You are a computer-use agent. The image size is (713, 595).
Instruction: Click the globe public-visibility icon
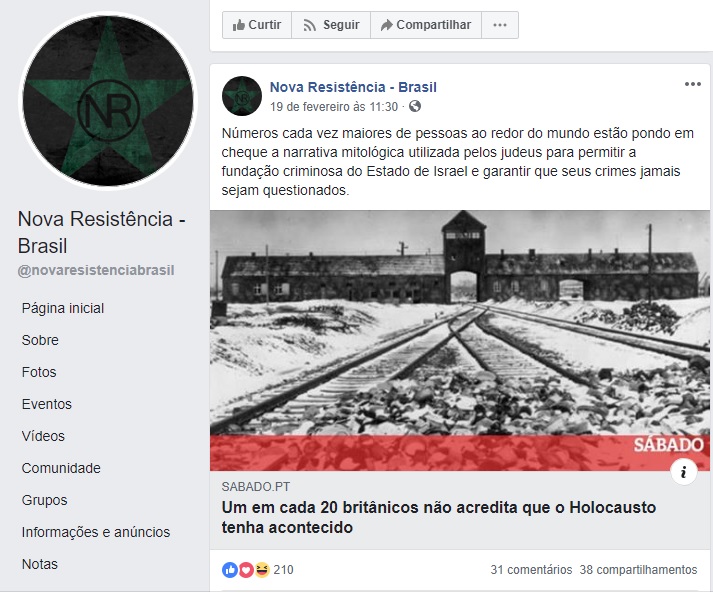click(415, 106)
